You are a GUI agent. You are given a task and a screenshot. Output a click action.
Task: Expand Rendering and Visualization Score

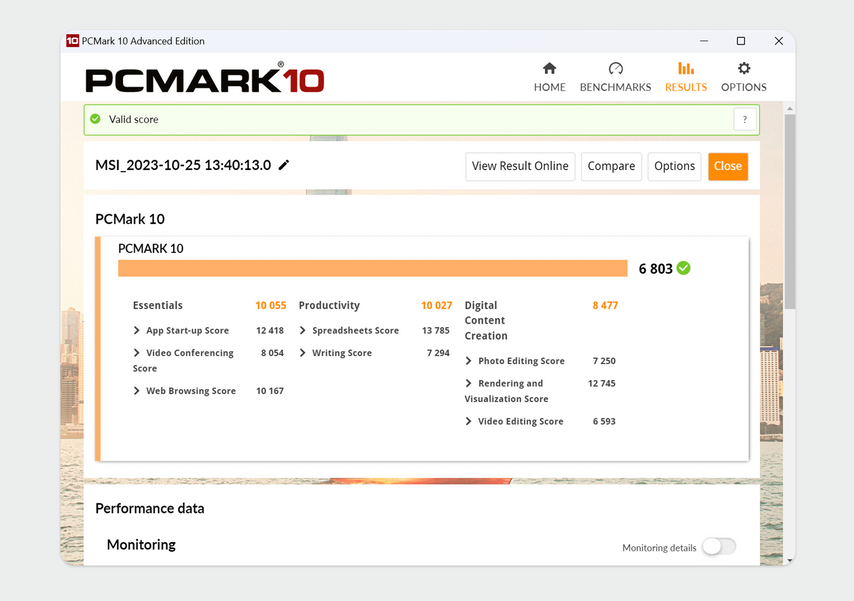468,383
